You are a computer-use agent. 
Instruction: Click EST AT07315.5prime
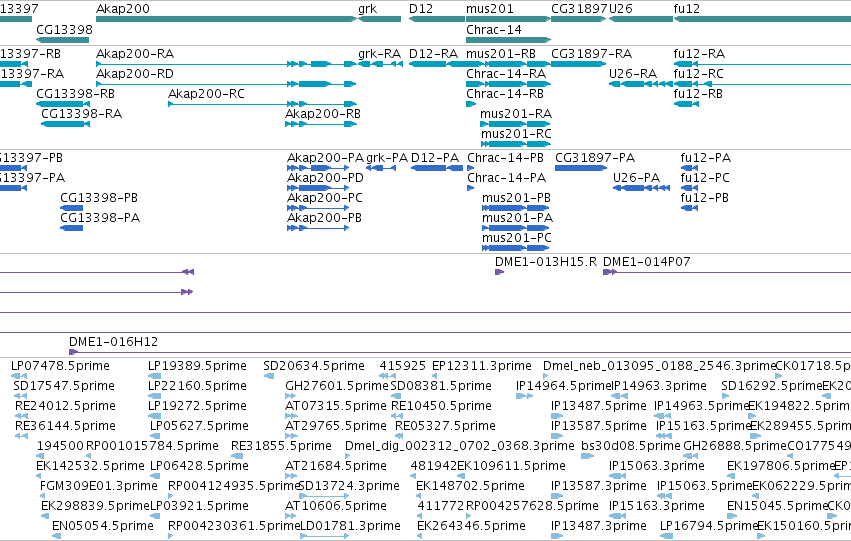[291, 416]
